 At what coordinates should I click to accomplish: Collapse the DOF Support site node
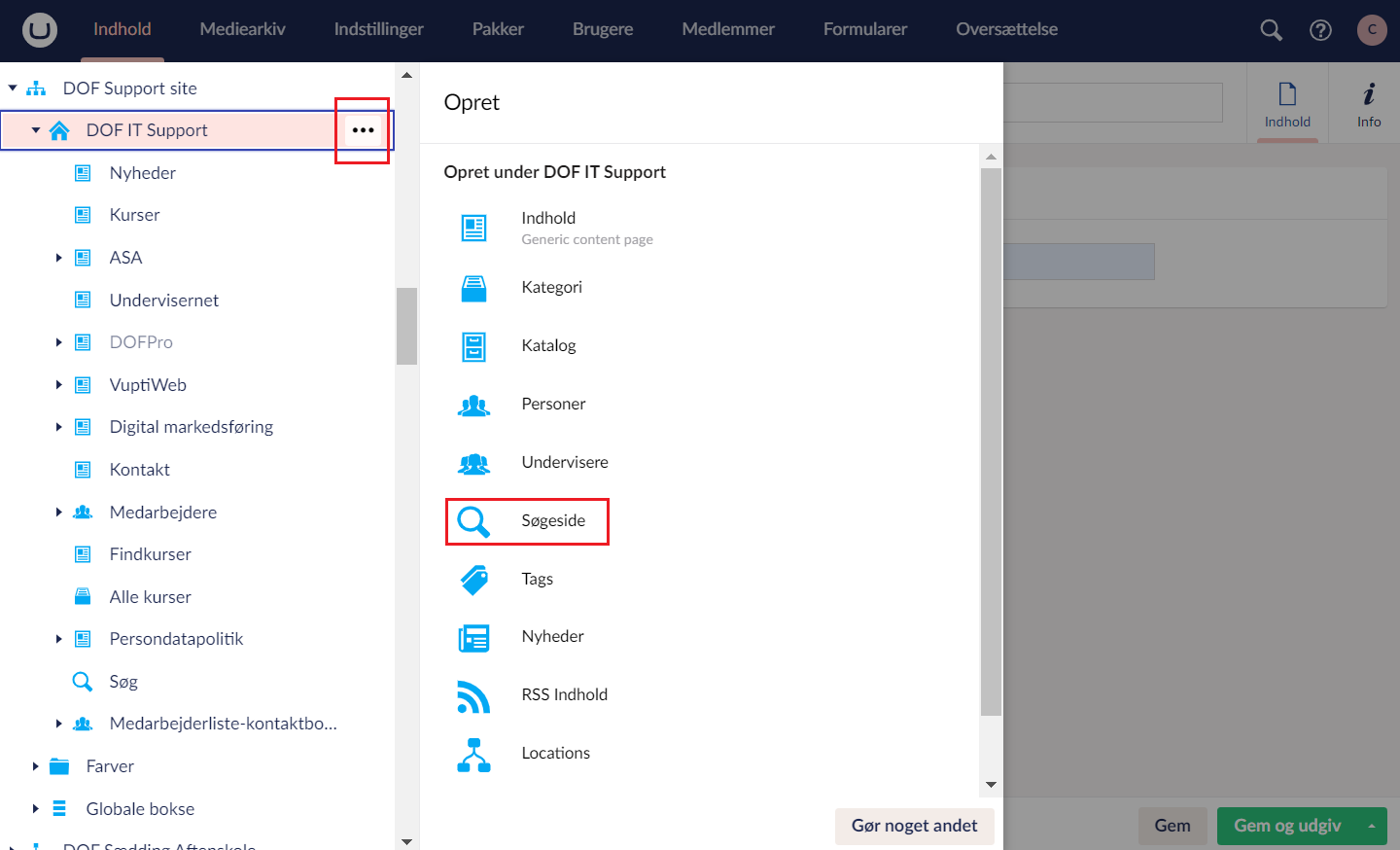[13, 89]
